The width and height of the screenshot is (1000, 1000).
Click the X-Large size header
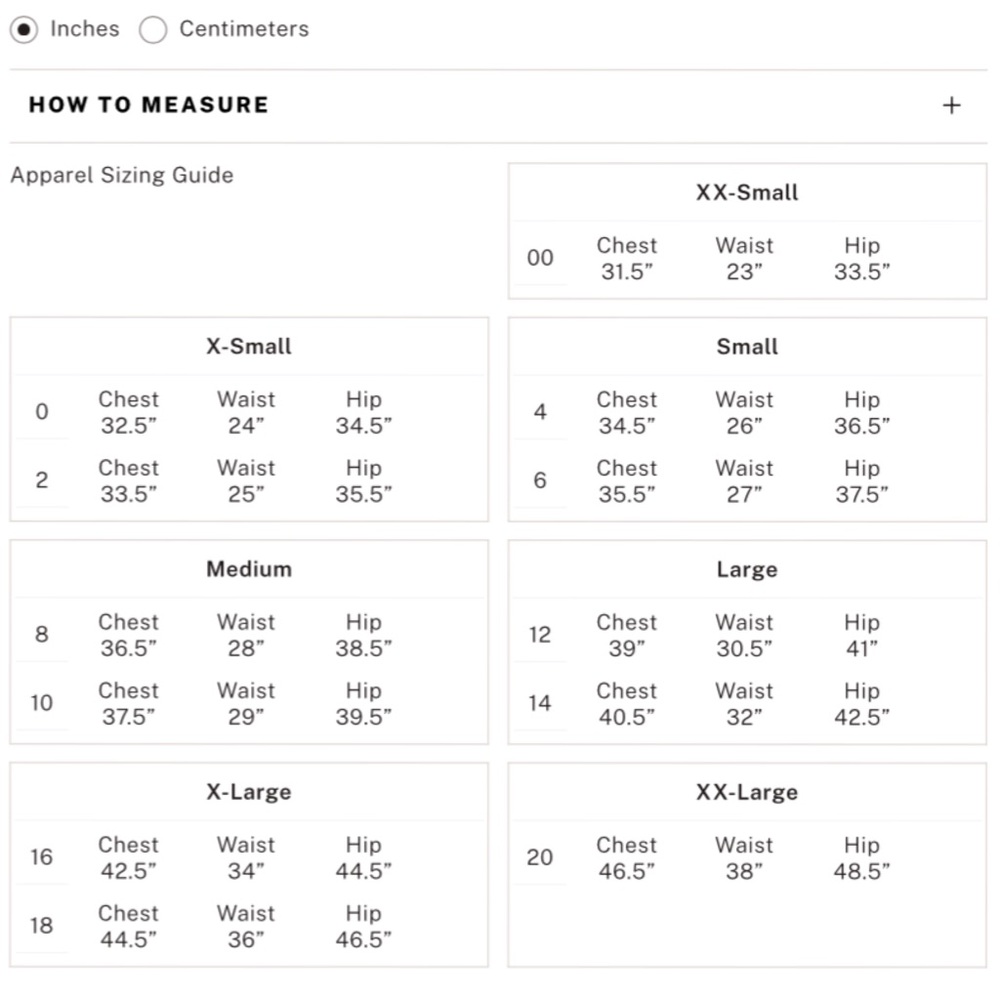pyautogui.click(x=249, y=791)
